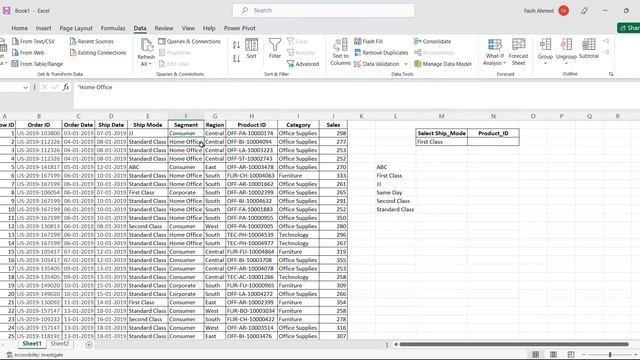Open Manage Data Model
The width and height of the screenshot is (640, 360).
click(443, 64)
